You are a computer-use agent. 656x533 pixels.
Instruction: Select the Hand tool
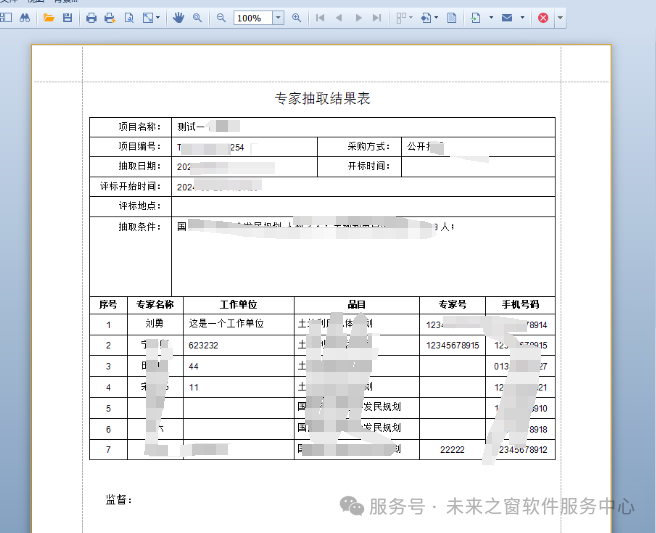tap(179, 18)
